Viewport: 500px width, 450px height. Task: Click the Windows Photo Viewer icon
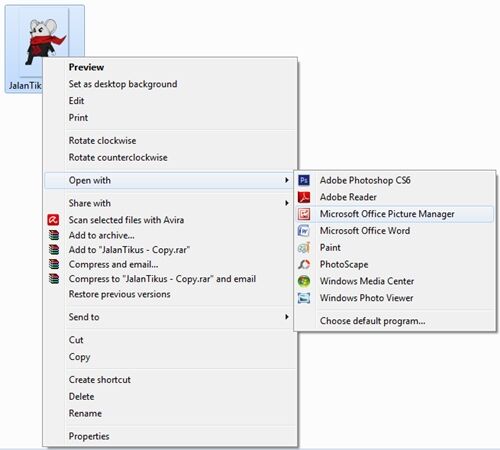tap(304, 298)
